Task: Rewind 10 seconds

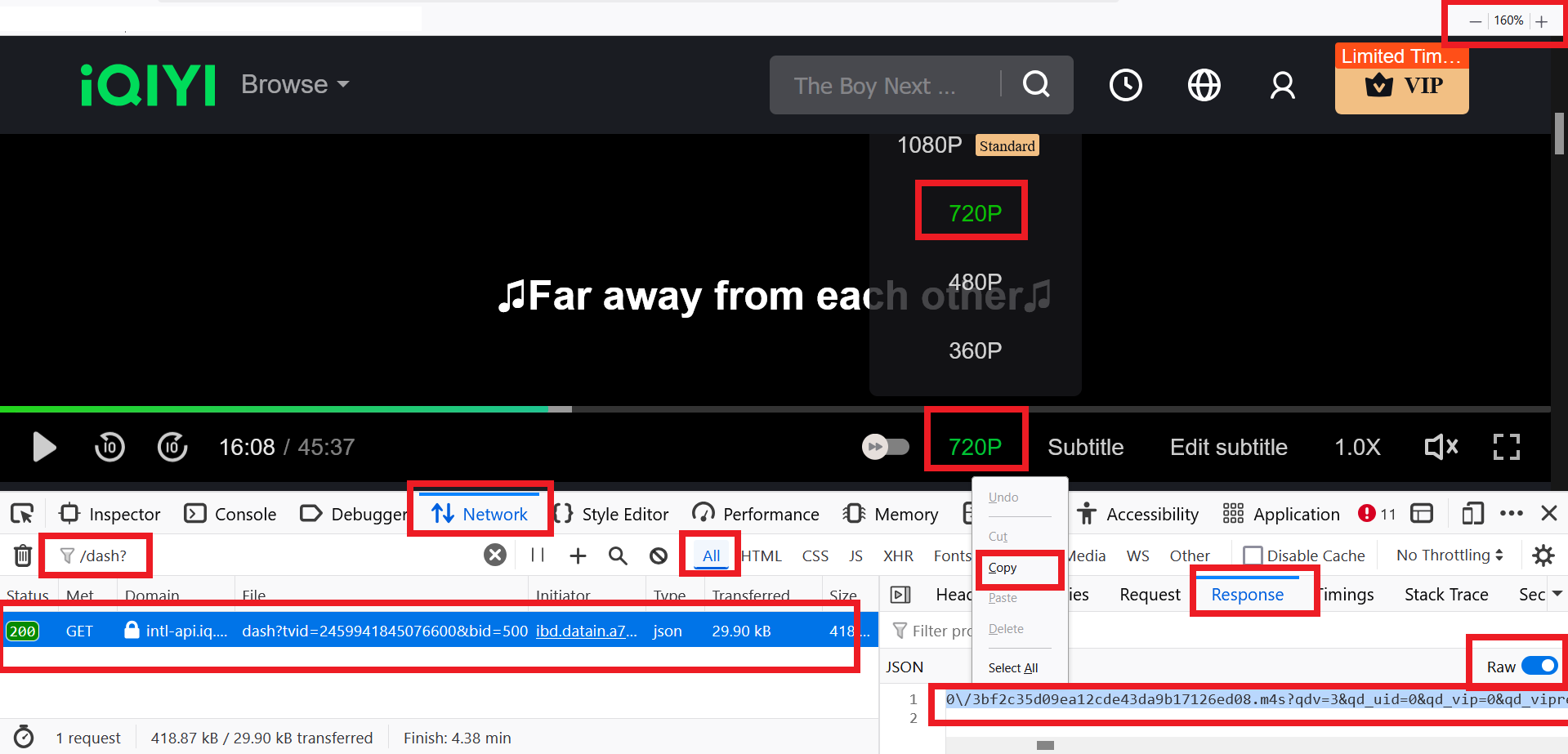Action: pos(109,447)
